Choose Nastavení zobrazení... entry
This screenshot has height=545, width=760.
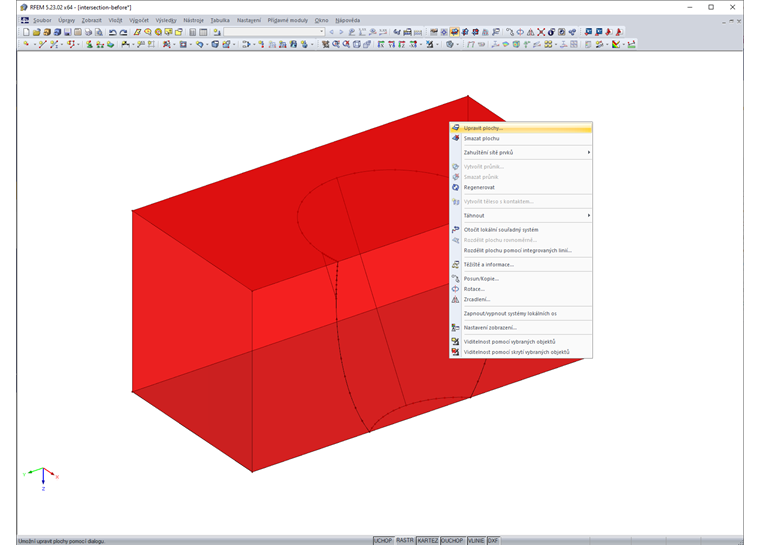tap(521, 328)
